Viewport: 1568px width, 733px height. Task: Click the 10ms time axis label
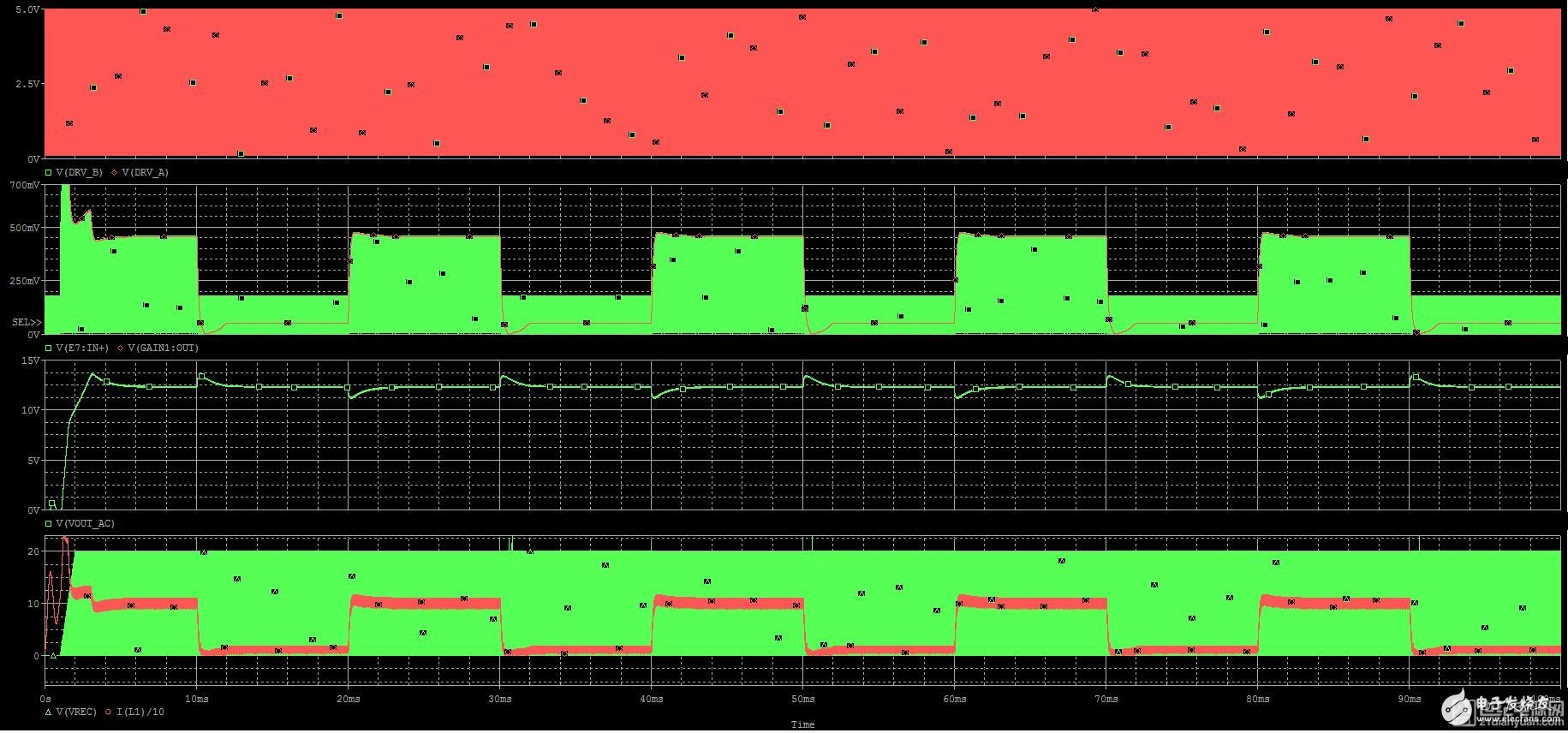click(x=197, y=700)
